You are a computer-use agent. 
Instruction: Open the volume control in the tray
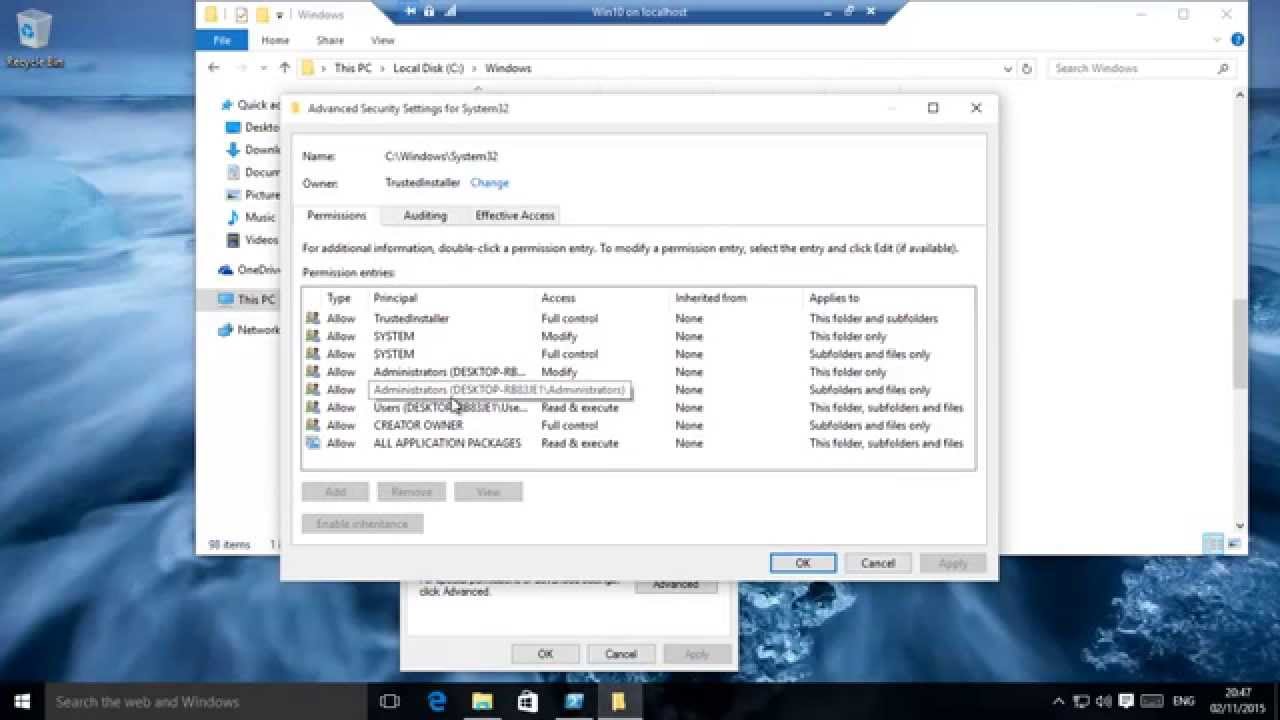click(x=1104, y=702)
